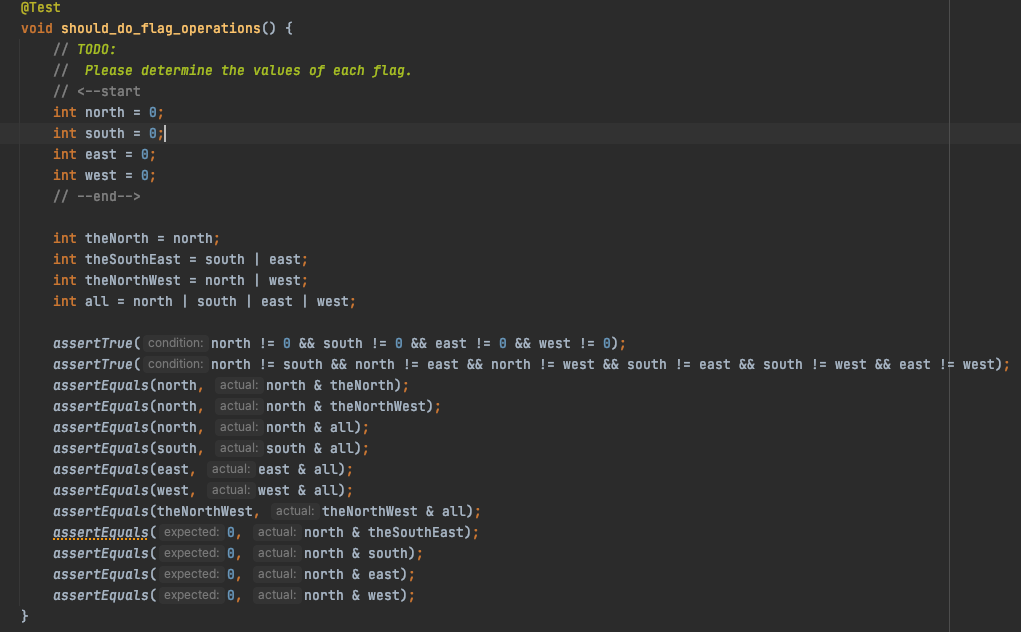Image resolution: width=1021 pixels, height=632 pixels.
Task: Click the condition: inlay hint
Action: (175, 342)
